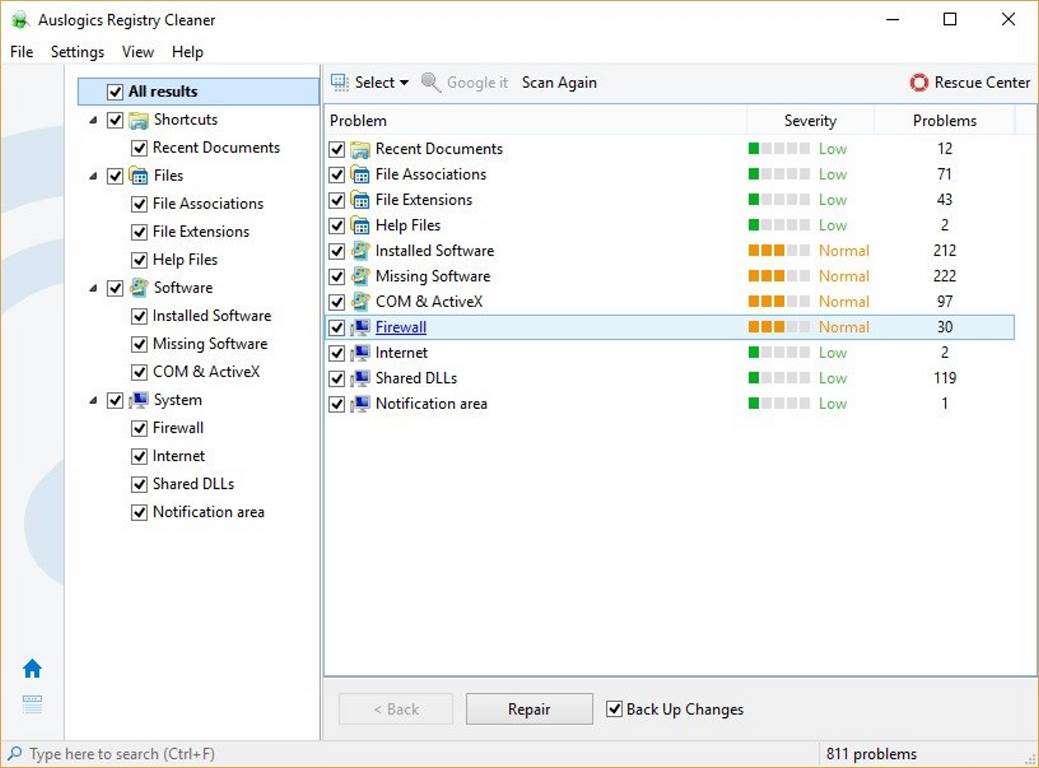This screenshot has width=1039, height=768.
Task: Open the Settings menu
Action: [77, 52]
